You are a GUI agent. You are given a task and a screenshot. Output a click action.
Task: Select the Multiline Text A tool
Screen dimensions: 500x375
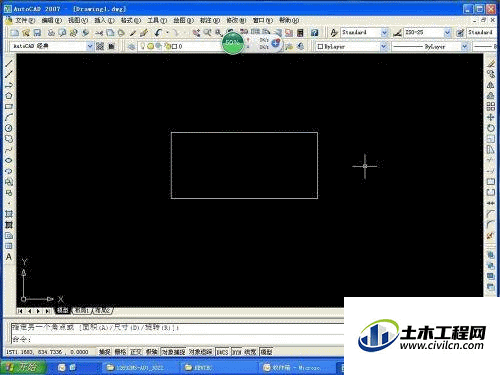pyautogui.click(x=9, y=257)
